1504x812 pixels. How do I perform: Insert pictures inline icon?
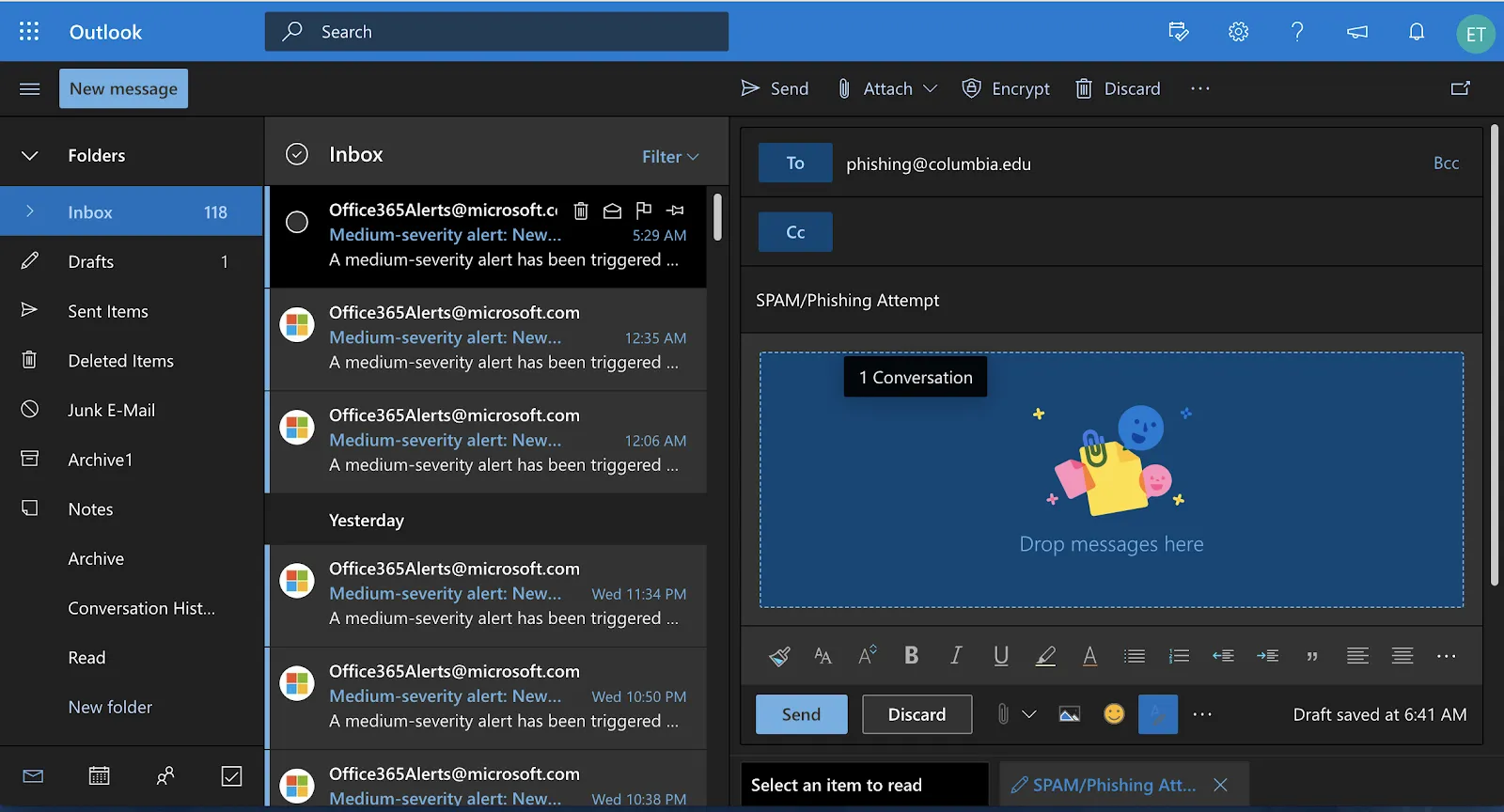pos(1070,714)
